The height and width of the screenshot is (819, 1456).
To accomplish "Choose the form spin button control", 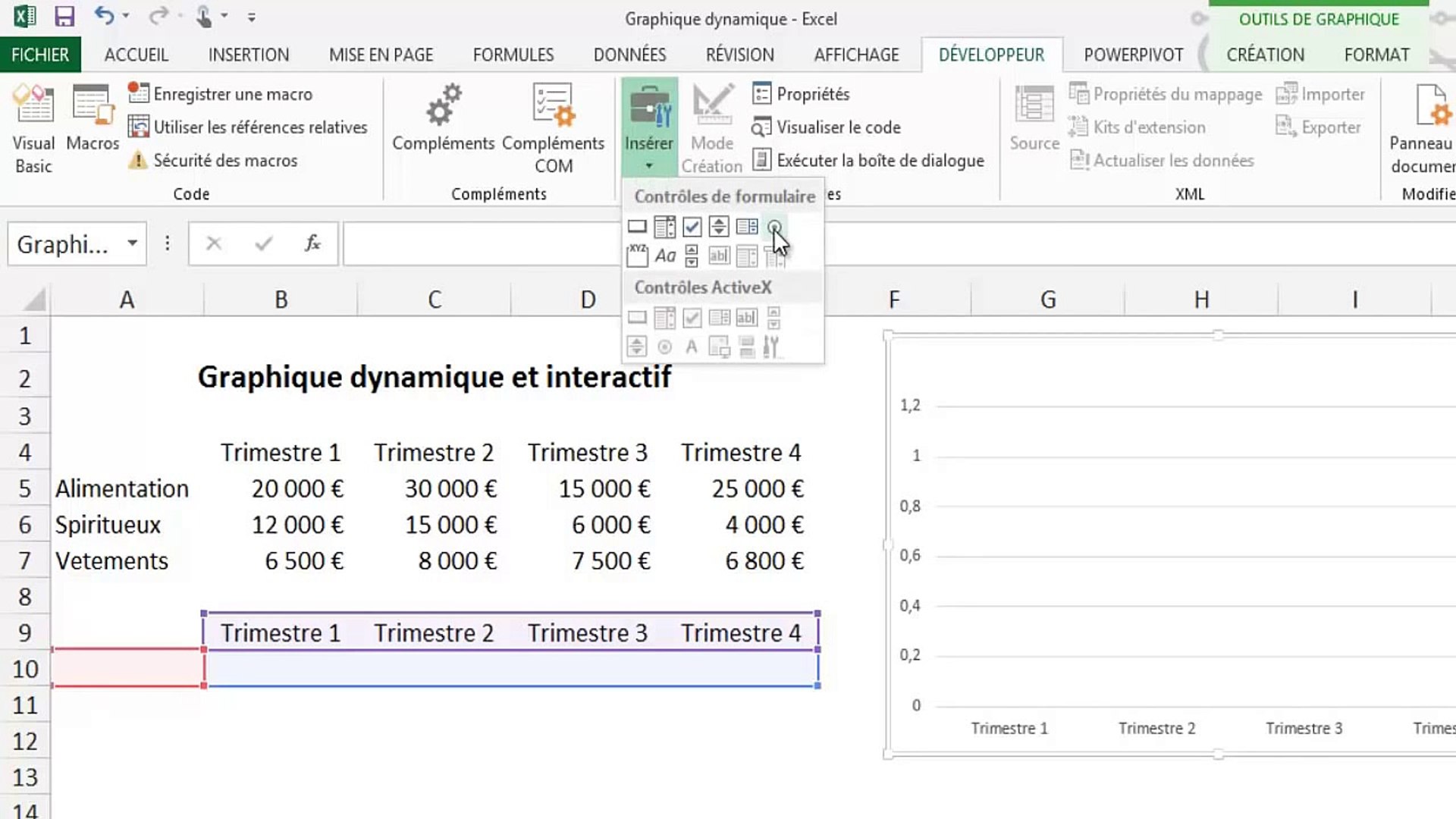I will pos(719,227).
